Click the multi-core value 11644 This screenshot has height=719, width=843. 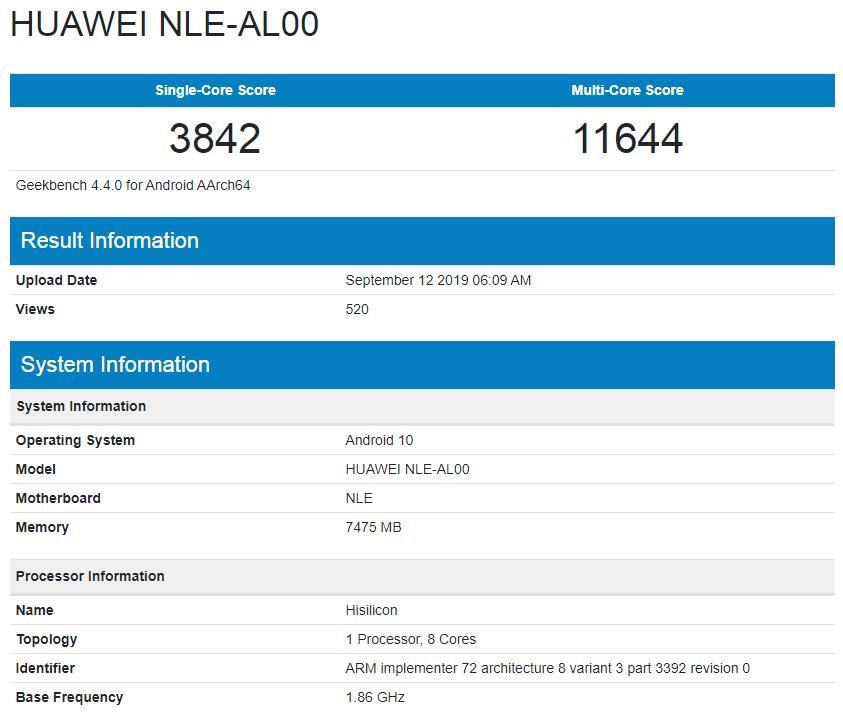point(628,138)
